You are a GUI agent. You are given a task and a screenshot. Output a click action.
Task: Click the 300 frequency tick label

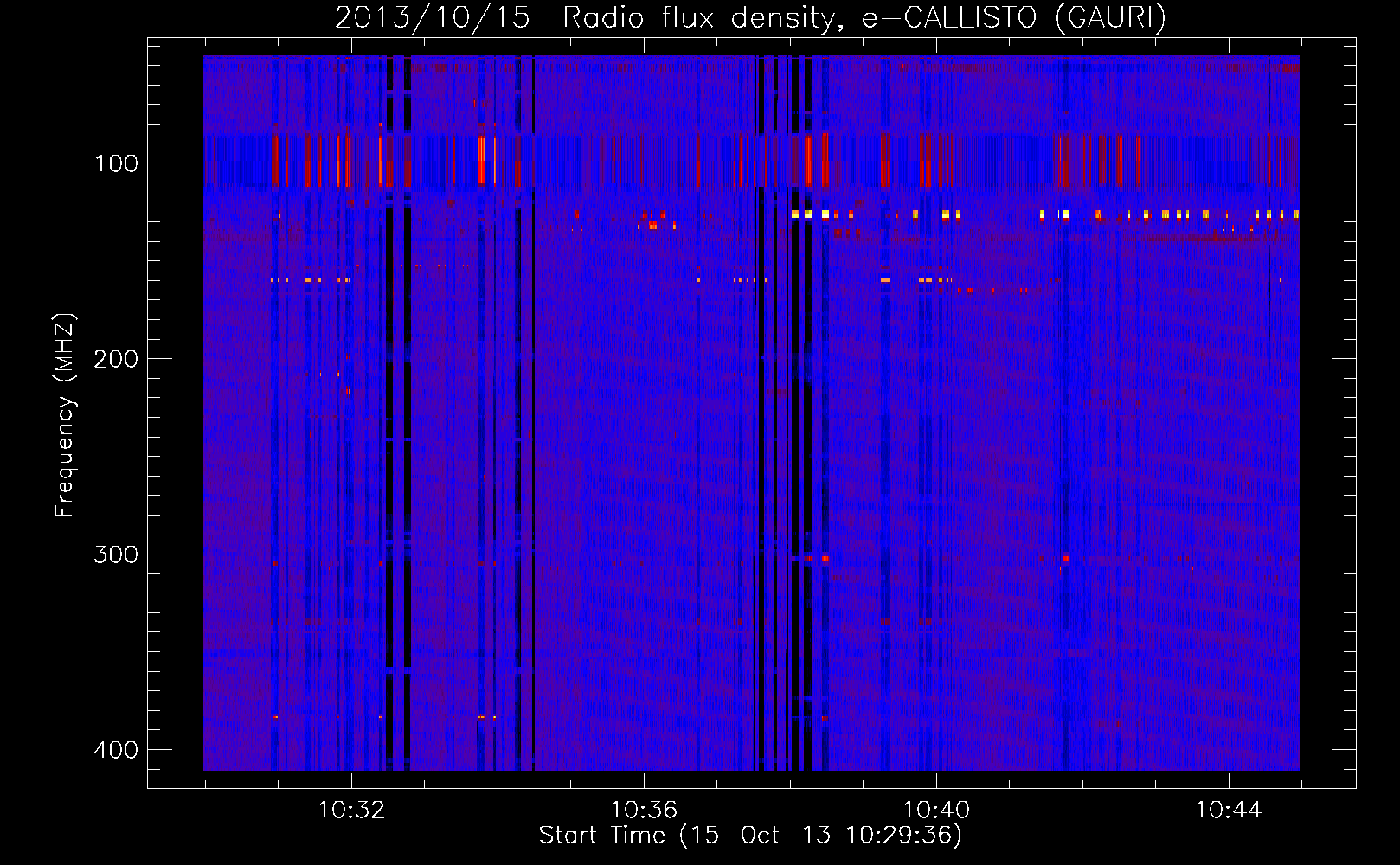[116, 554]
